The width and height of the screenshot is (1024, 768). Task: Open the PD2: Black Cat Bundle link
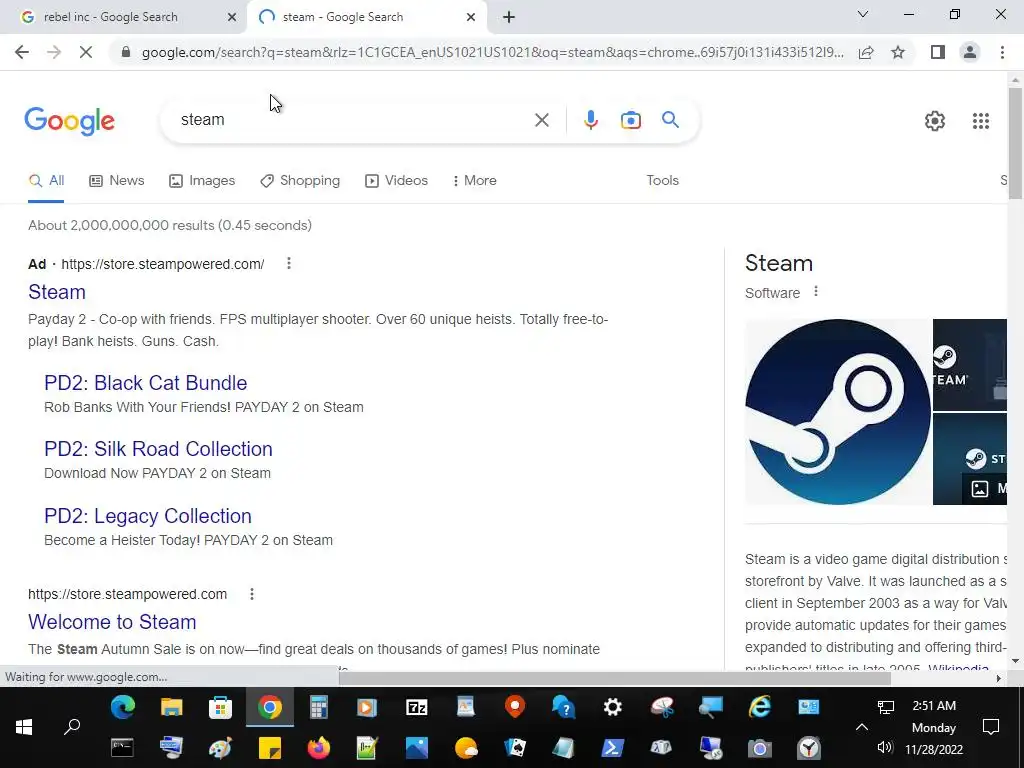point(146,383)
